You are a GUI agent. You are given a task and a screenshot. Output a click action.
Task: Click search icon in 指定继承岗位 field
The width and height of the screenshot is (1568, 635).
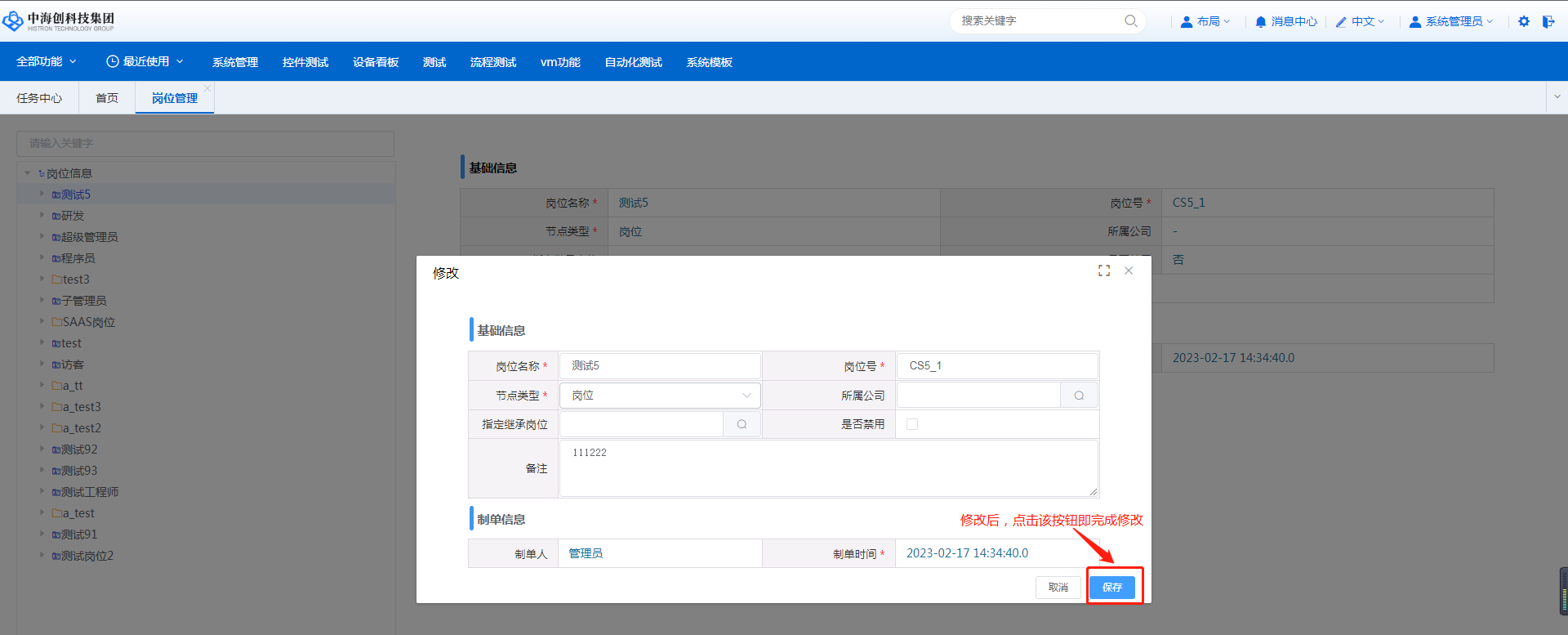click(742, 424)
